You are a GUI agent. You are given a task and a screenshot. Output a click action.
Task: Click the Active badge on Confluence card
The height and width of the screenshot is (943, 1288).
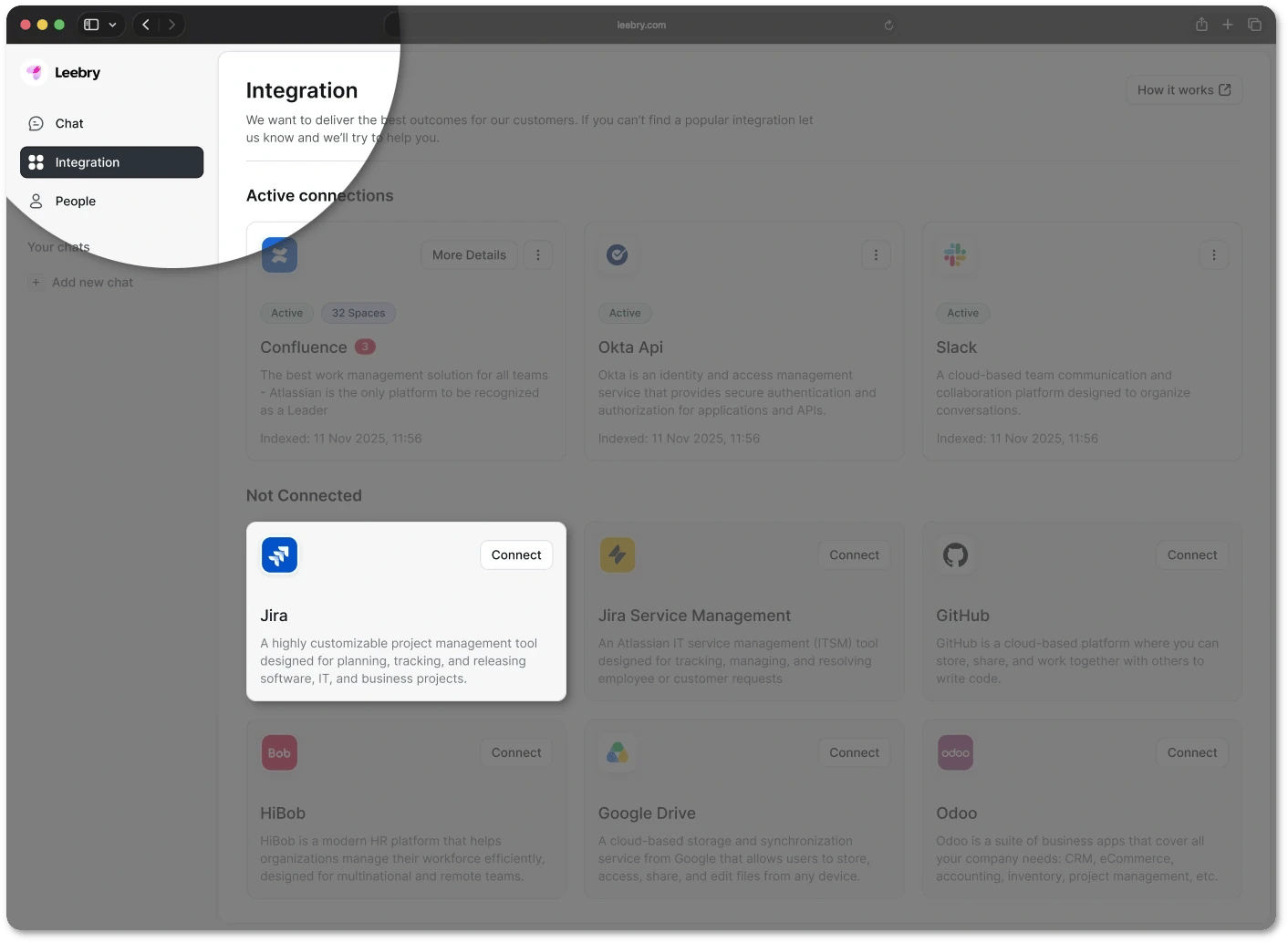coord(287,313)
